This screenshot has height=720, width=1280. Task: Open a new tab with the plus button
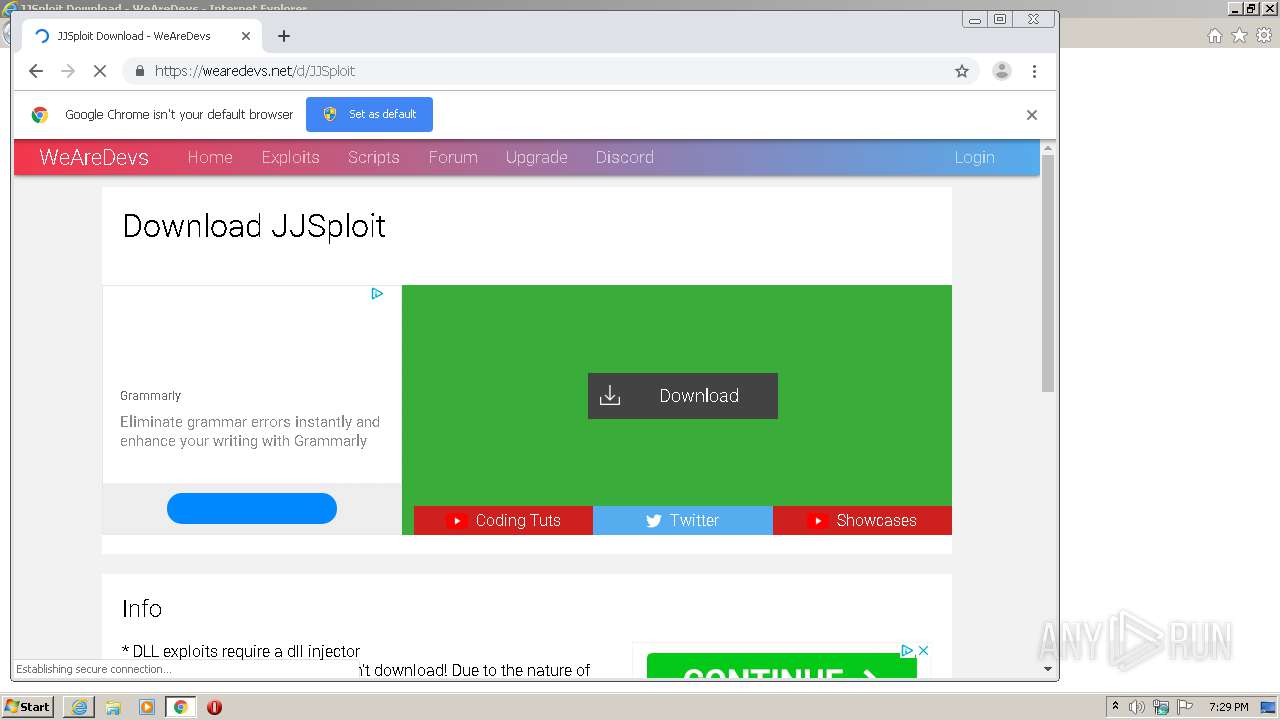pos(284,36)
